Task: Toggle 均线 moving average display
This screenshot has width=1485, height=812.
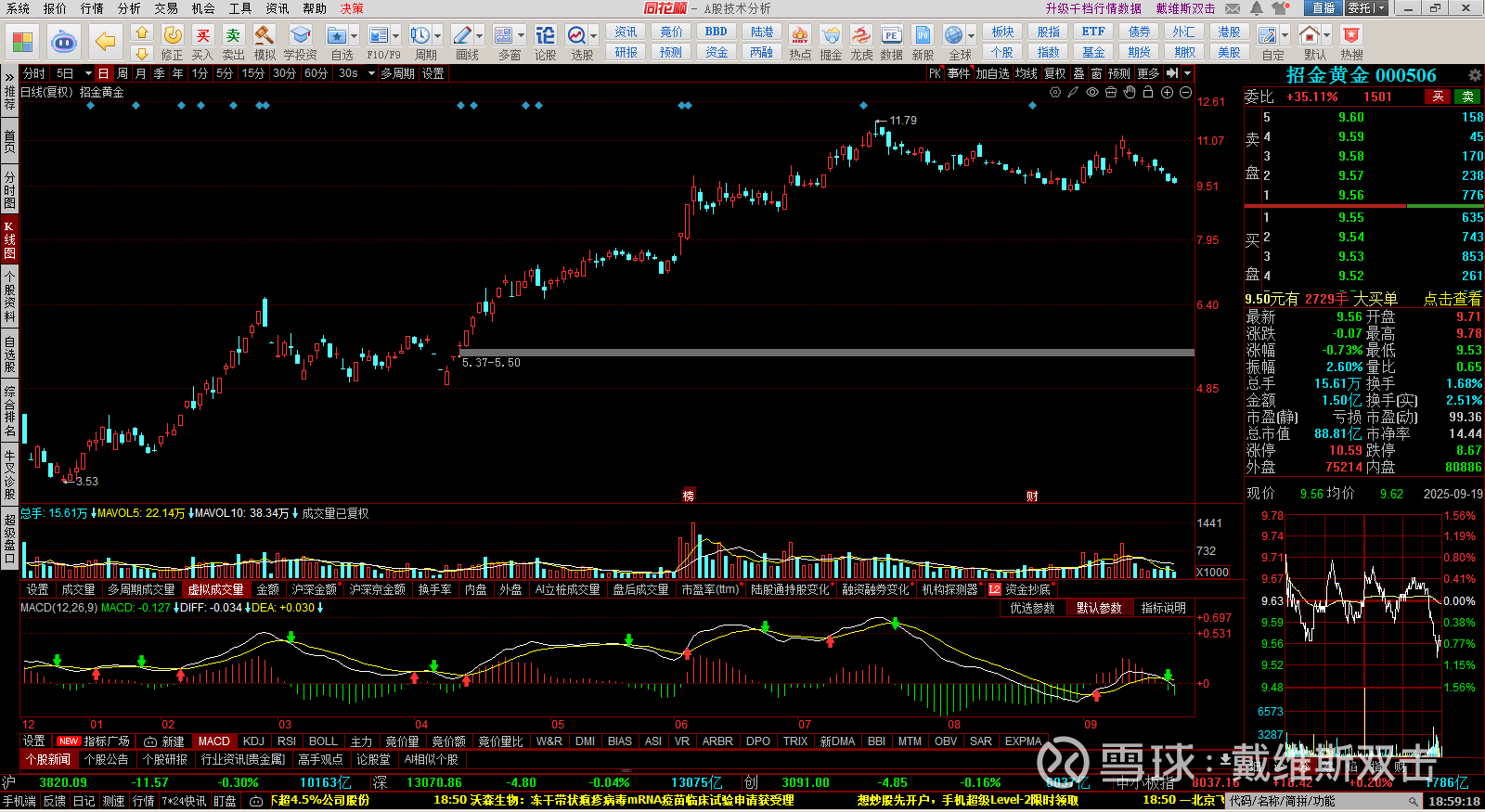Action: pyautogui.click(x=1026, y=73)
